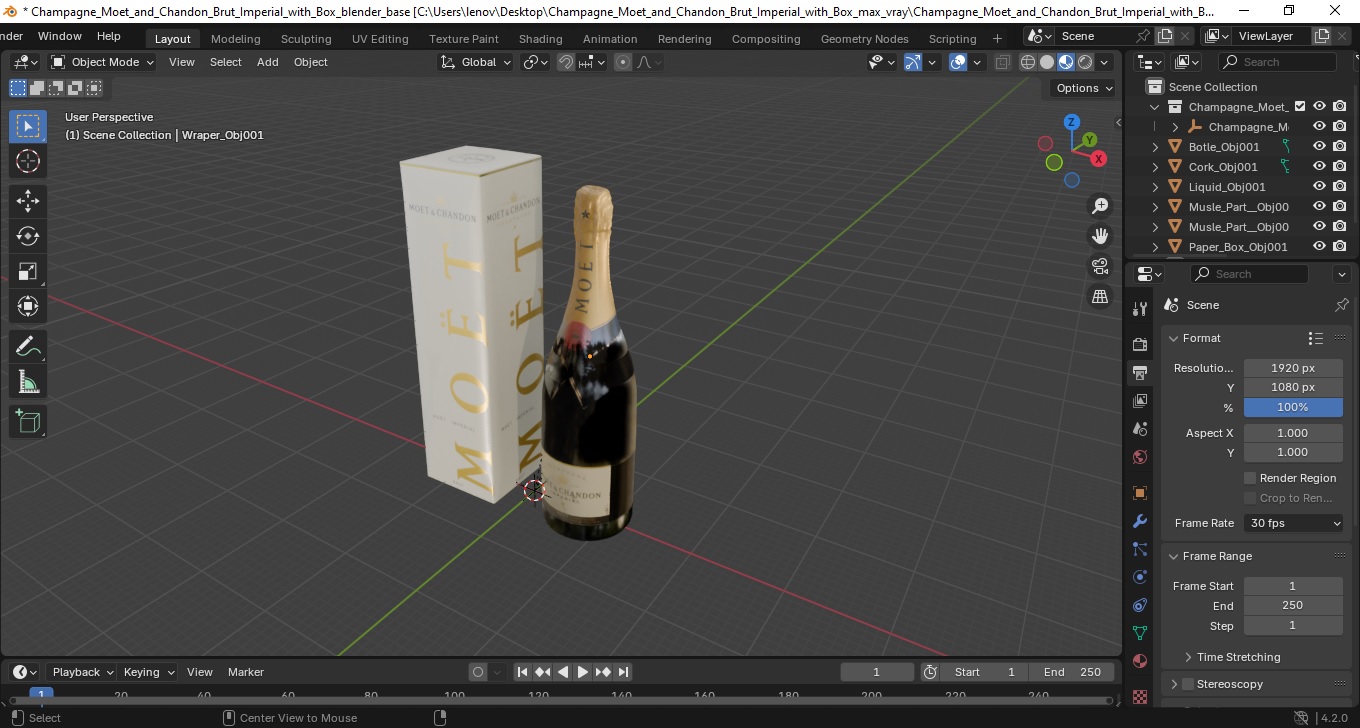Select the Measure tool
Screen dimensions: 1360x728
[x=28, y=382]
